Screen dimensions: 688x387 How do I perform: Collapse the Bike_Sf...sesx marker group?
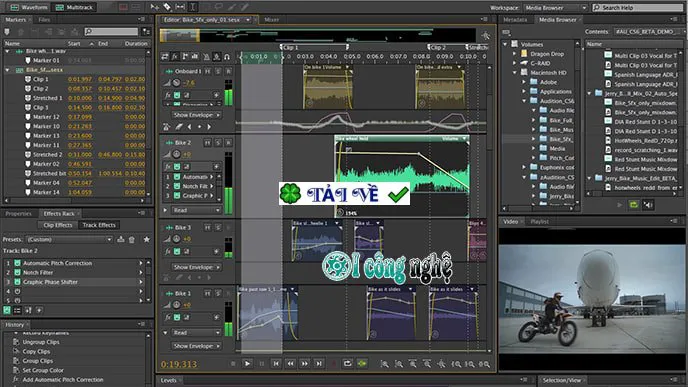point(7,70)
